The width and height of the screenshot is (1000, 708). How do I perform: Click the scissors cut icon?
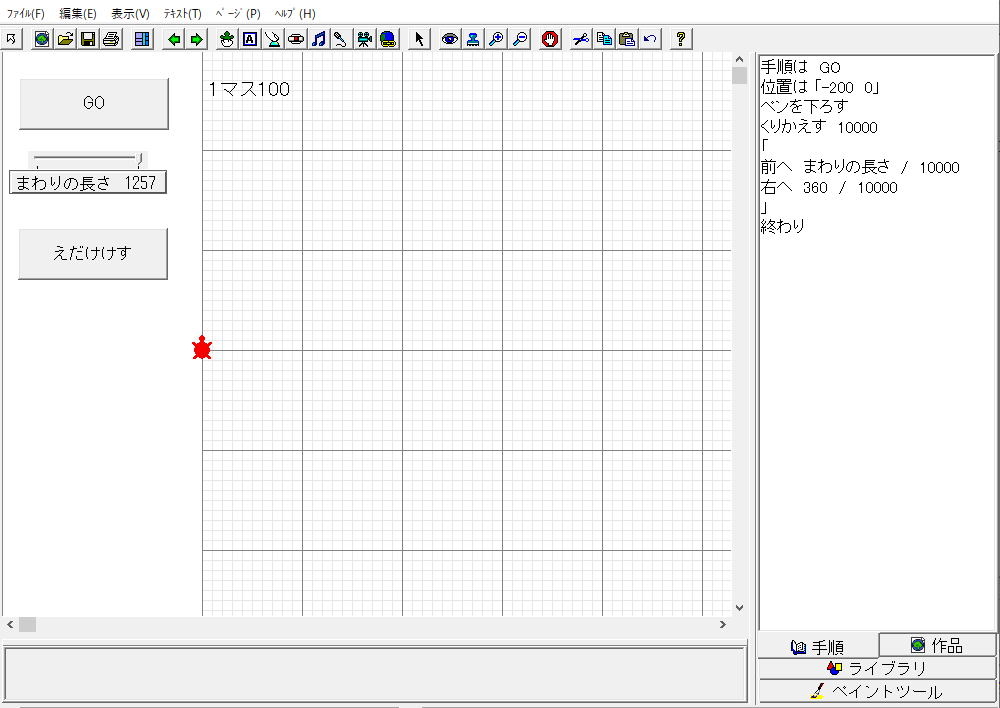tap(581, 39)
